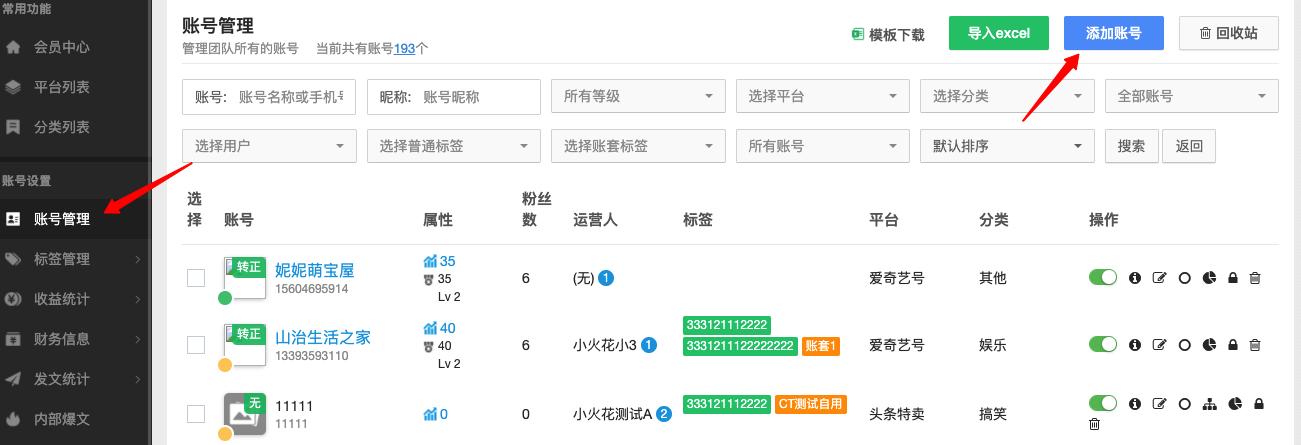Click blue badge 2 next to 小火花测试A
The width and height of the screenshot is (1301, 445).
(664, 413)
